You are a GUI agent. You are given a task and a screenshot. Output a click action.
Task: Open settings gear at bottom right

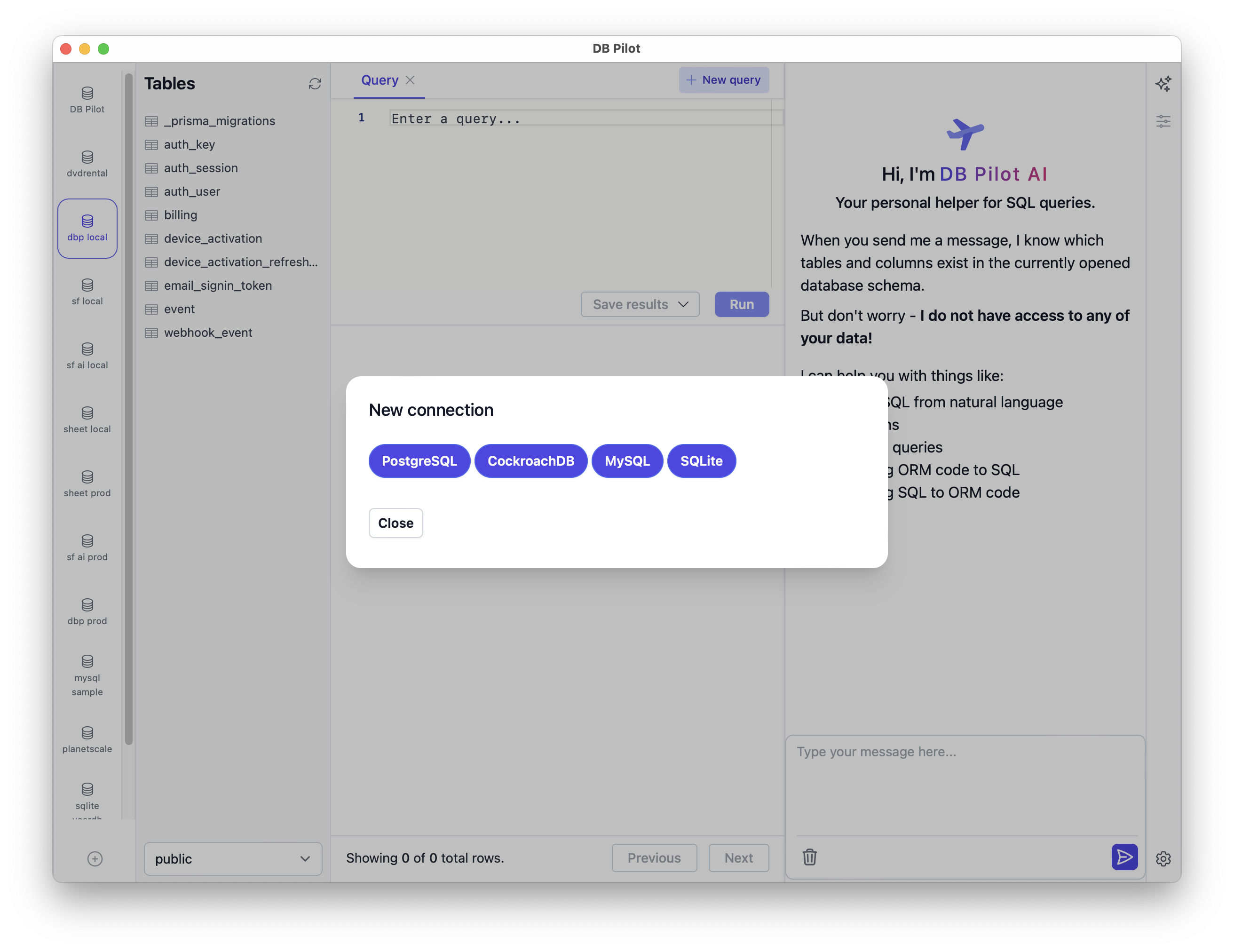pos(1163,859)
